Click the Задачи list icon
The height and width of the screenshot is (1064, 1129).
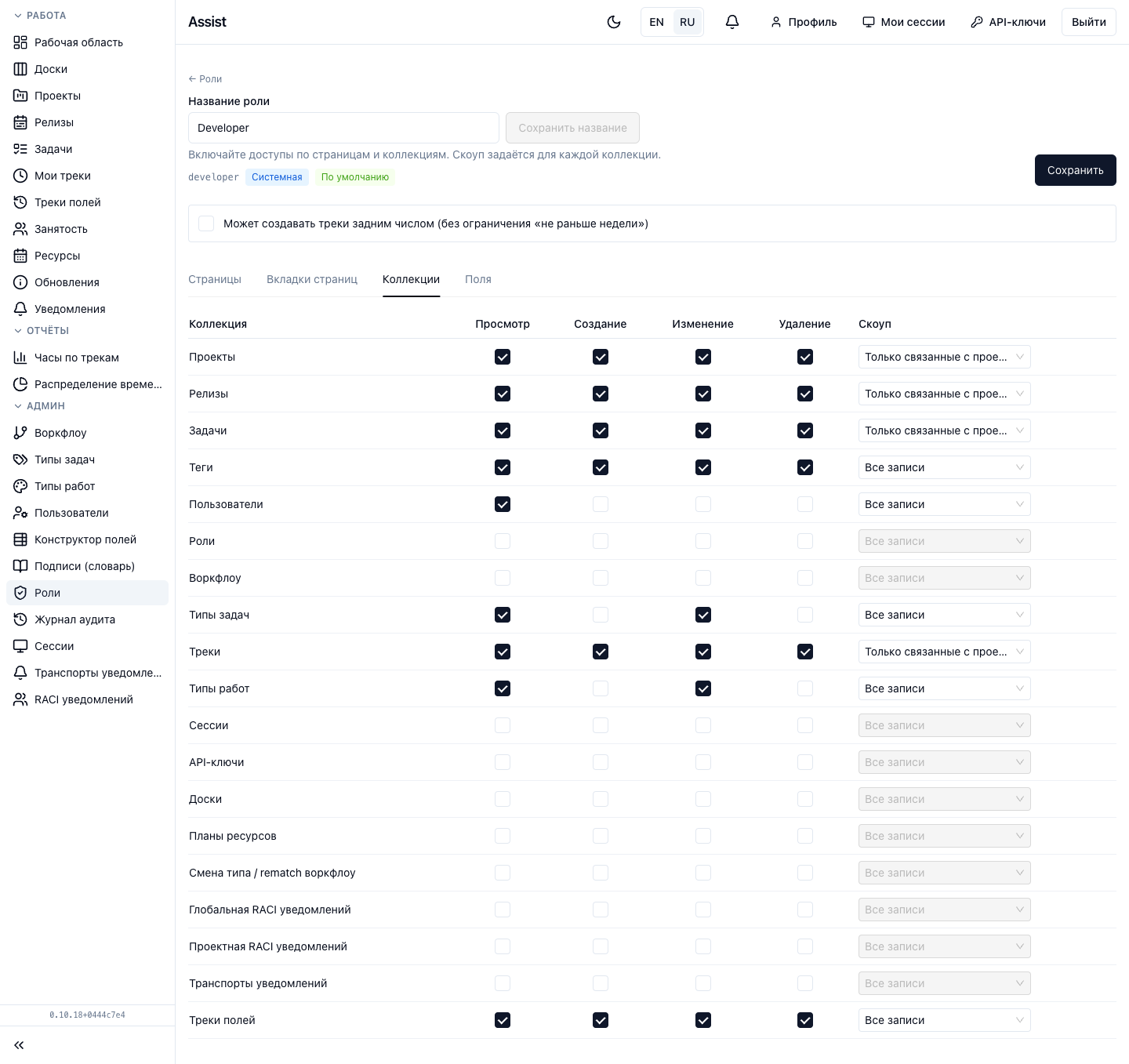click(20, 149)
